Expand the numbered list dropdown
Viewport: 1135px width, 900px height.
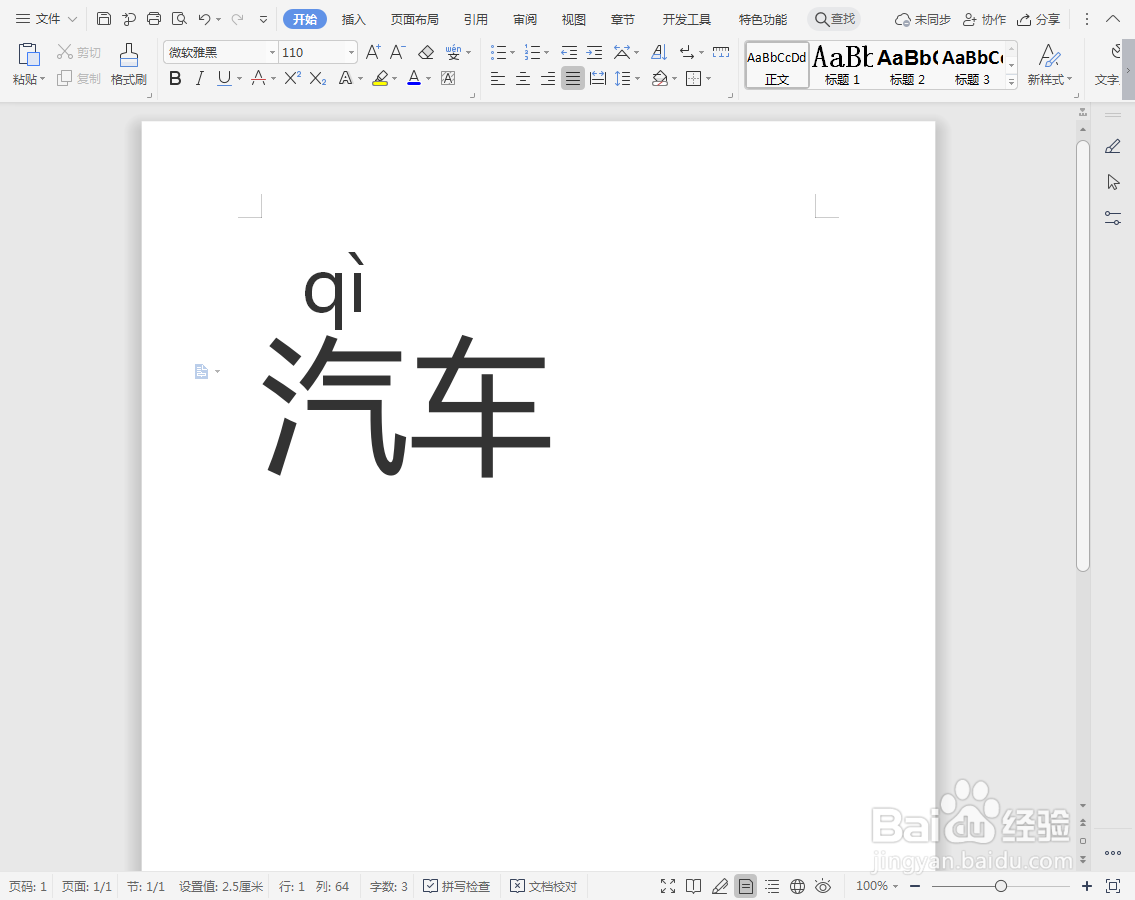click(x=547, y=52)
